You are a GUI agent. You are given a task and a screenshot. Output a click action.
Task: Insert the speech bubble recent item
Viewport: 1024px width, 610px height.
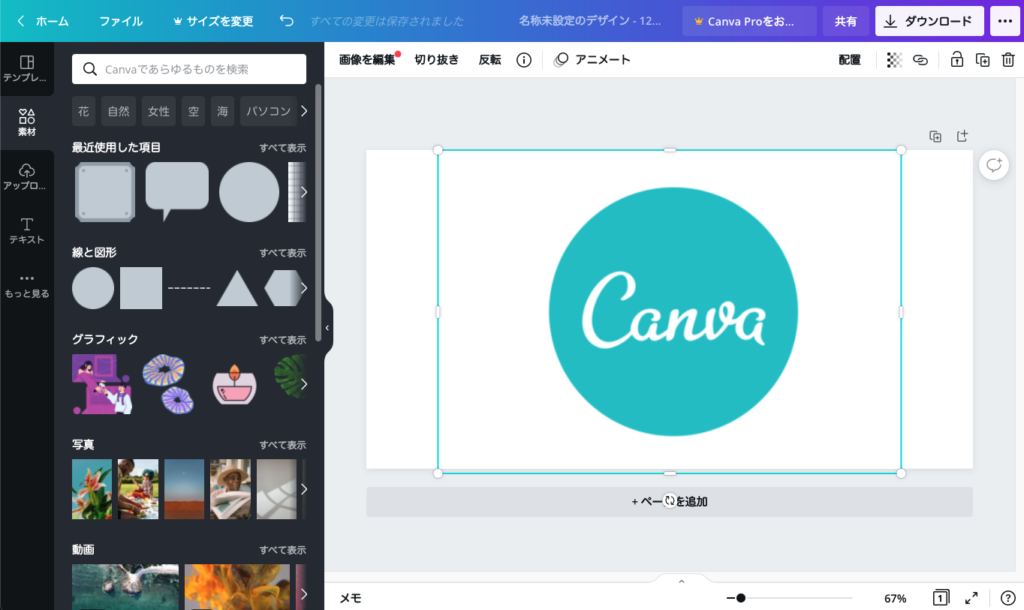(x=177, y=191)
